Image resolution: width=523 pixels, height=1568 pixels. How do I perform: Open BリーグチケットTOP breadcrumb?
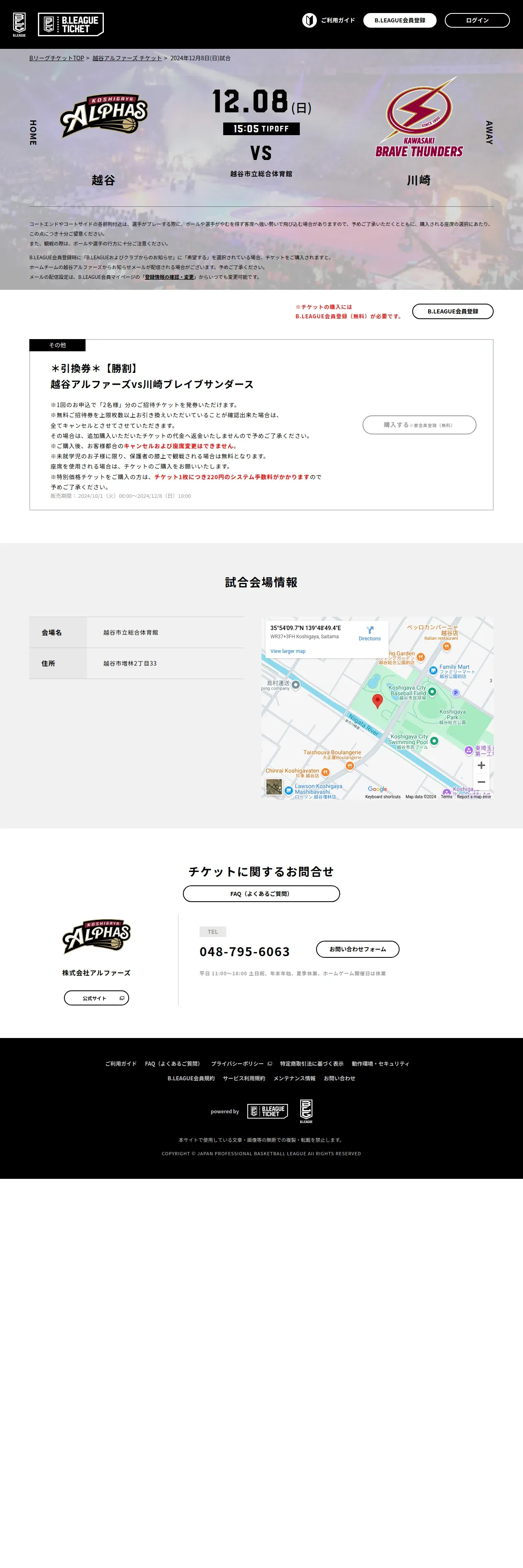pyautogui.click(x=57, y=58)
